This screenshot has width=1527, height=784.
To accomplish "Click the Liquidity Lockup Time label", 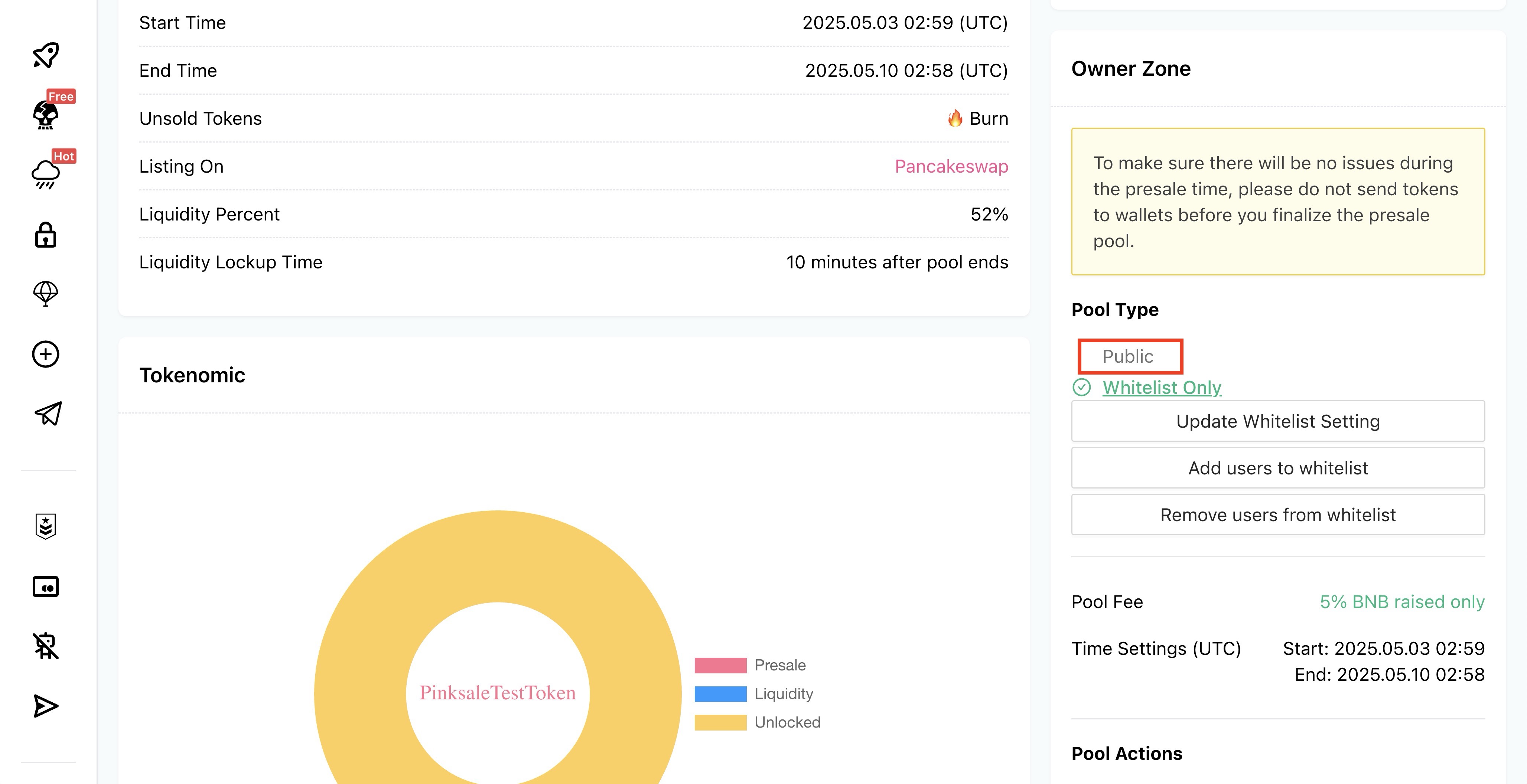I will pyautogui.click(x=231, y=262).
